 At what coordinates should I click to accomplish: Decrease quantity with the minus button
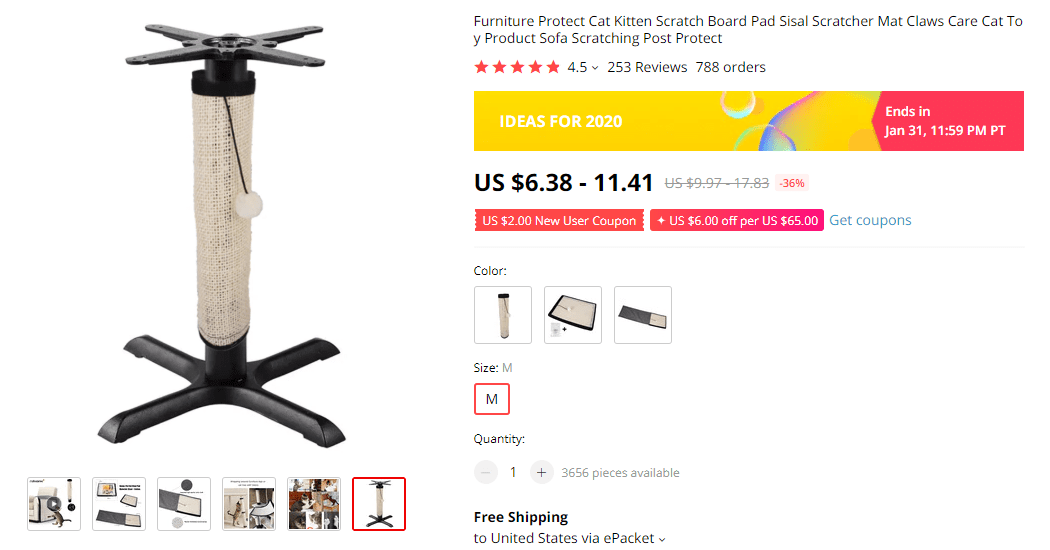point(486,472)
